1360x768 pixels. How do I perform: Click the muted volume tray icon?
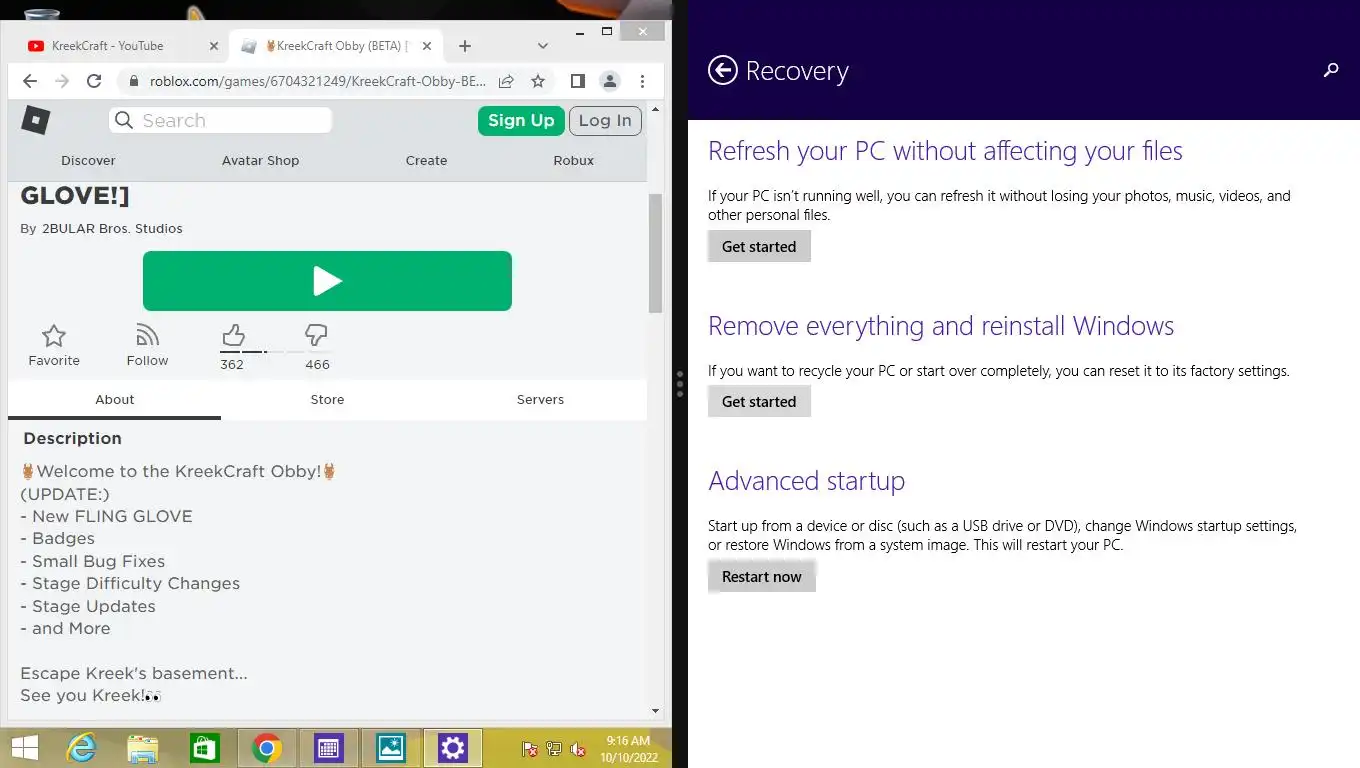tap(578, 748)
